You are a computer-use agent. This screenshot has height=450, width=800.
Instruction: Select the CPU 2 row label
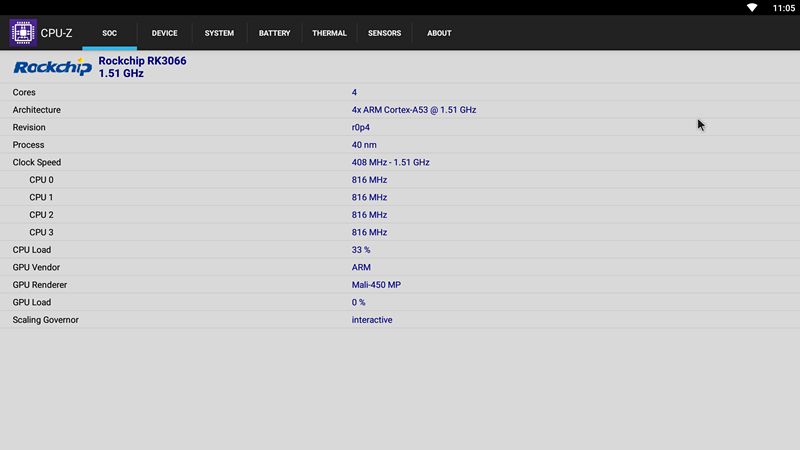point(41,215)
